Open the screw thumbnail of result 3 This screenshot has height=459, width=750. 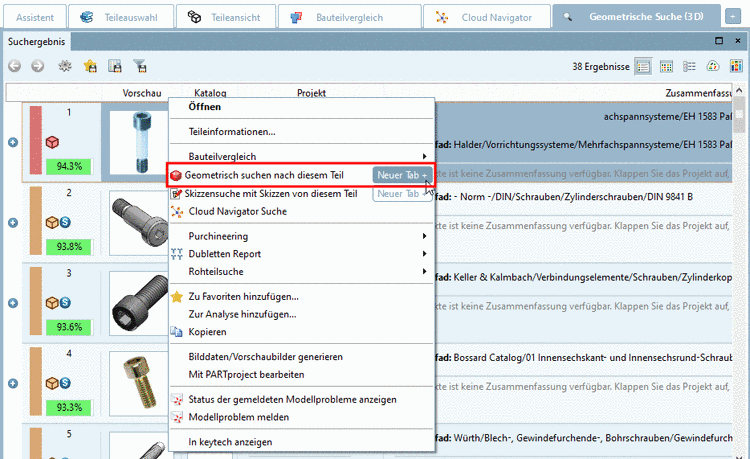pos(139,303)
